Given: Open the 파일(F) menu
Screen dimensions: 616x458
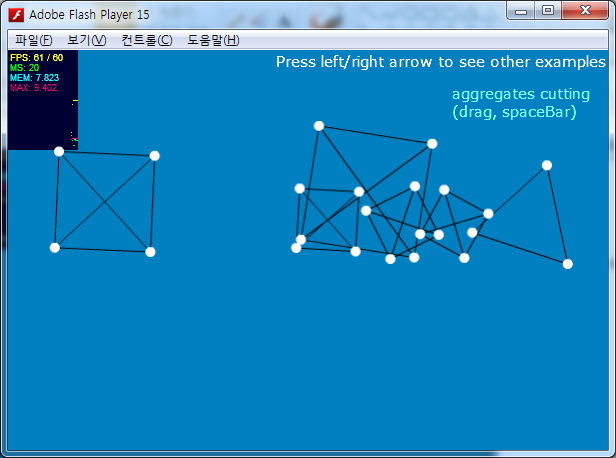Looking at the screenshot, I should click(34, 40).
